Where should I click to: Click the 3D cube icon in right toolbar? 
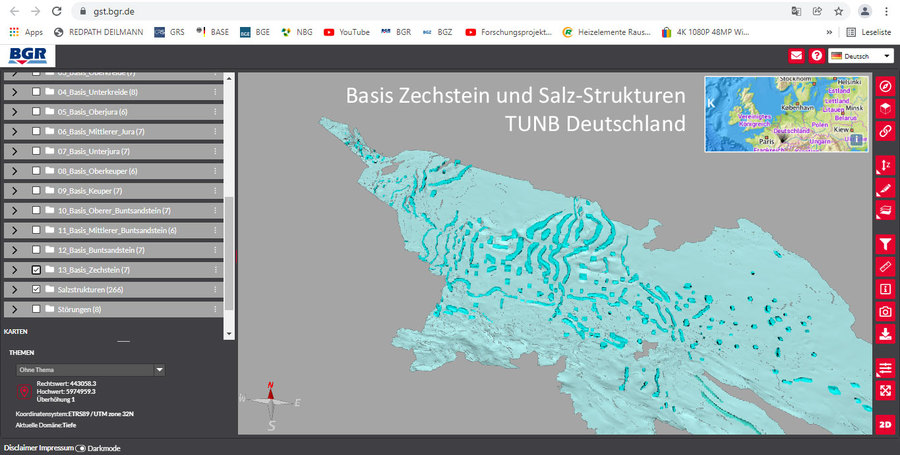885,108
